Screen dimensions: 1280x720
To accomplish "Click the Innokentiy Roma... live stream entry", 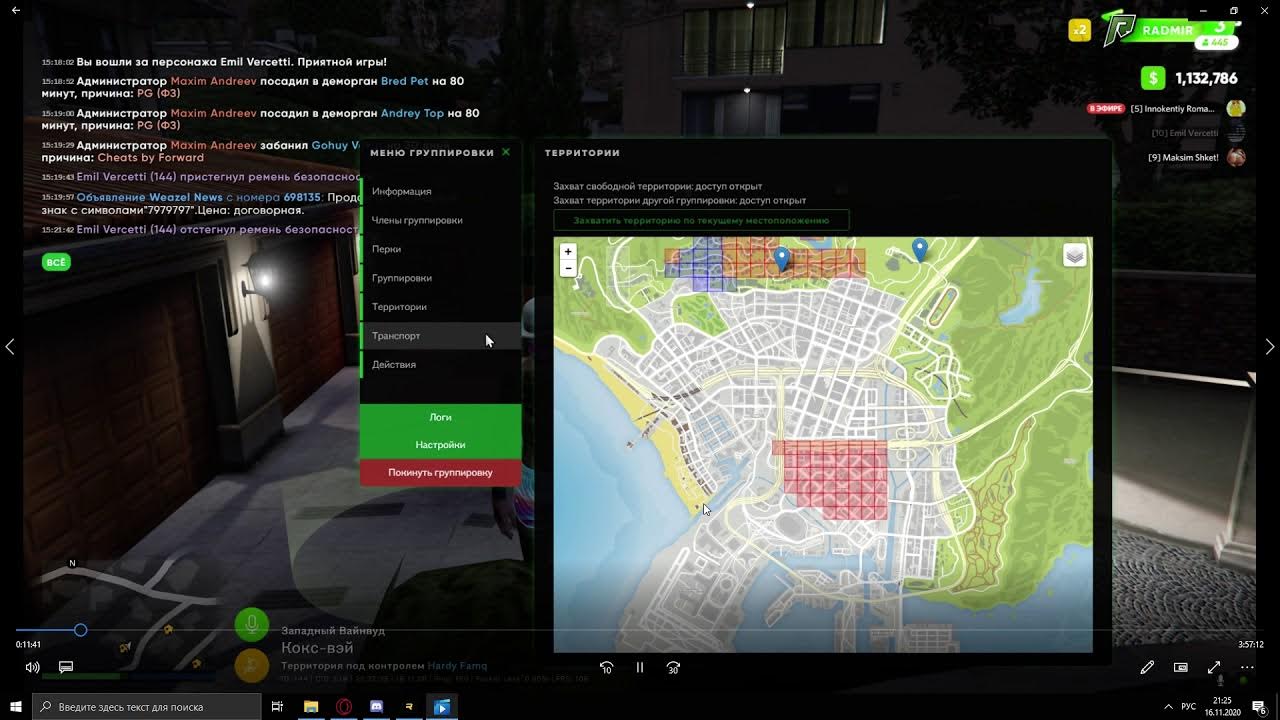I will pos(1165,108).
